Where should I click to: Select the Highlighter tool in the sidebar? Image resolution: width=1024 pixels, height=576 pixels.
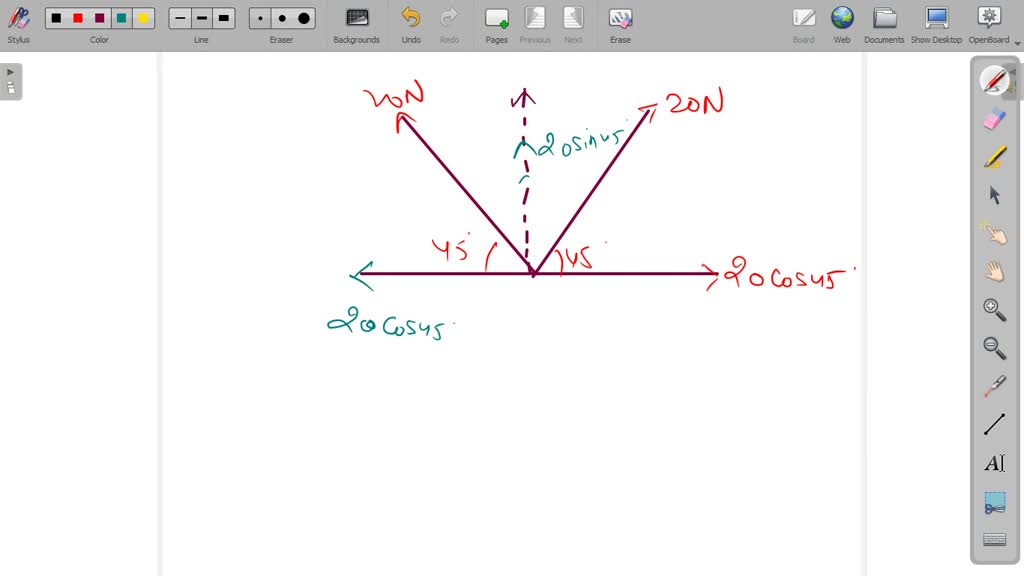pos(994,156)
